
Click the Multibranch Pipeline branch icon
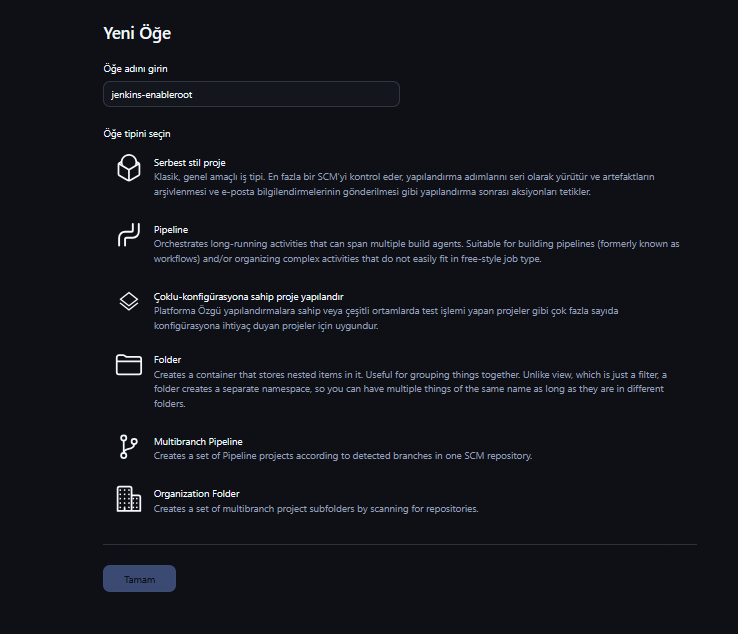(128, 447)
